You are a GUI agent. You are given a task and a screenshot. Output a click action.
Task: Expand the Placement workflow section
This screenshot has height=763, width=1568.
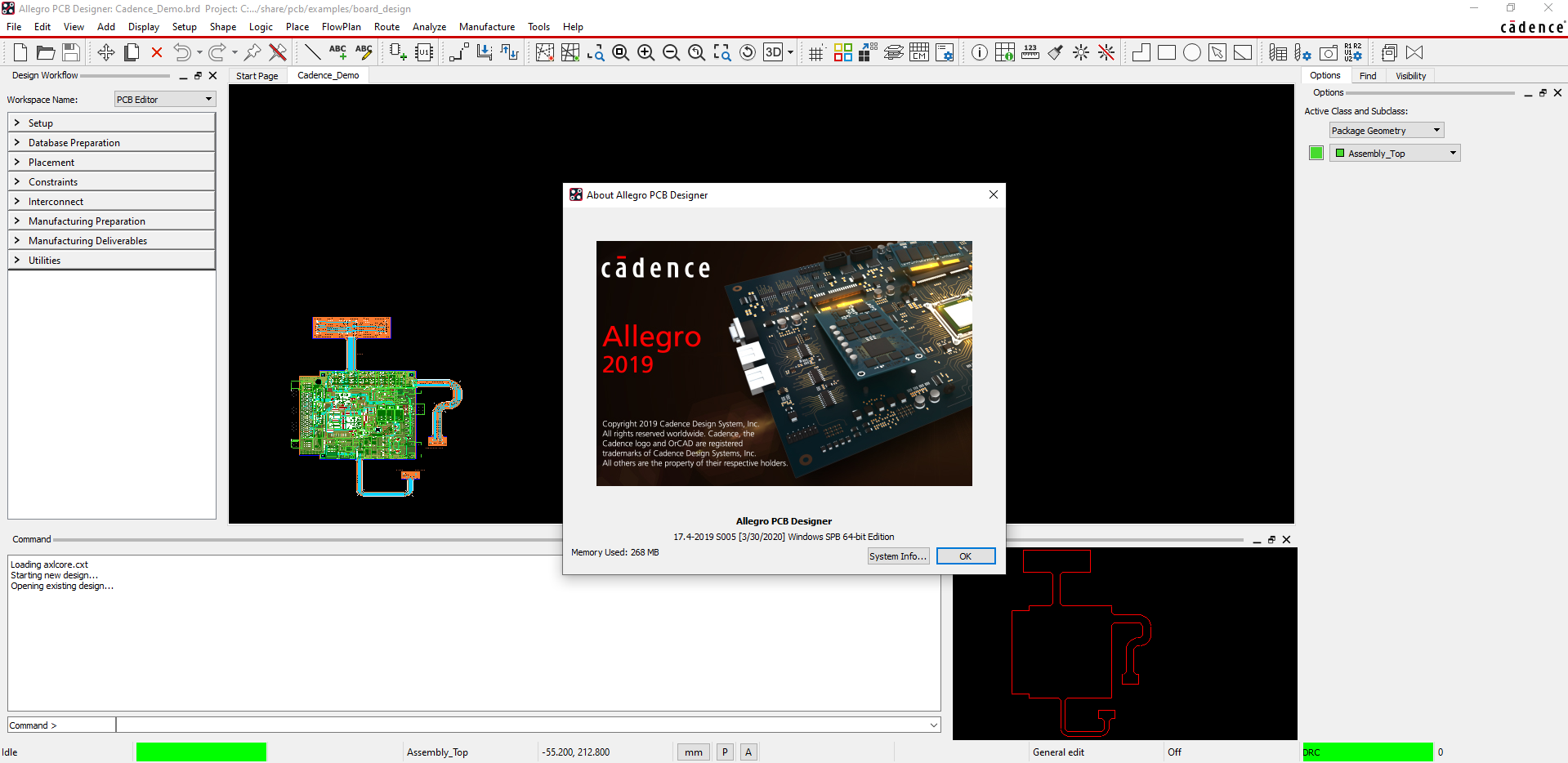click(111, 163)
